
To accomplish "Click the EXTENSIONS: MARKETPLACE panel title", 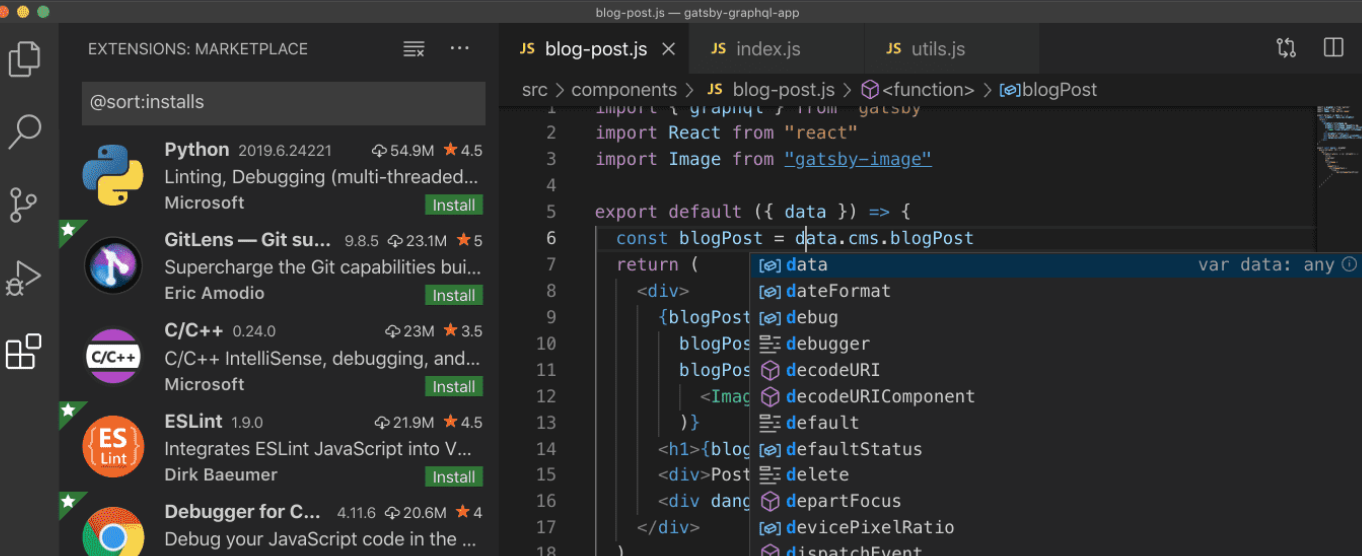I will [198, 49].
